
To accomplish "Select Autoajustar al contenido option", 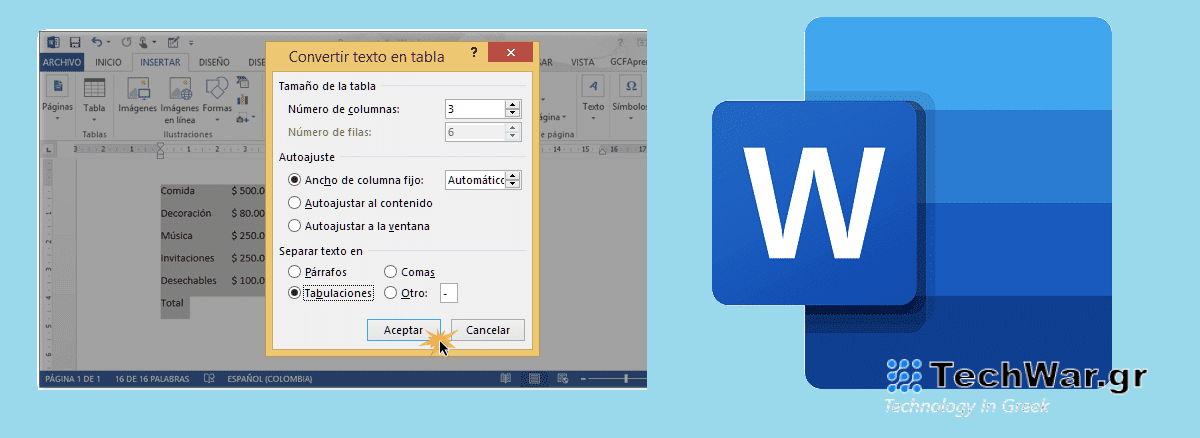I will 294,203.
